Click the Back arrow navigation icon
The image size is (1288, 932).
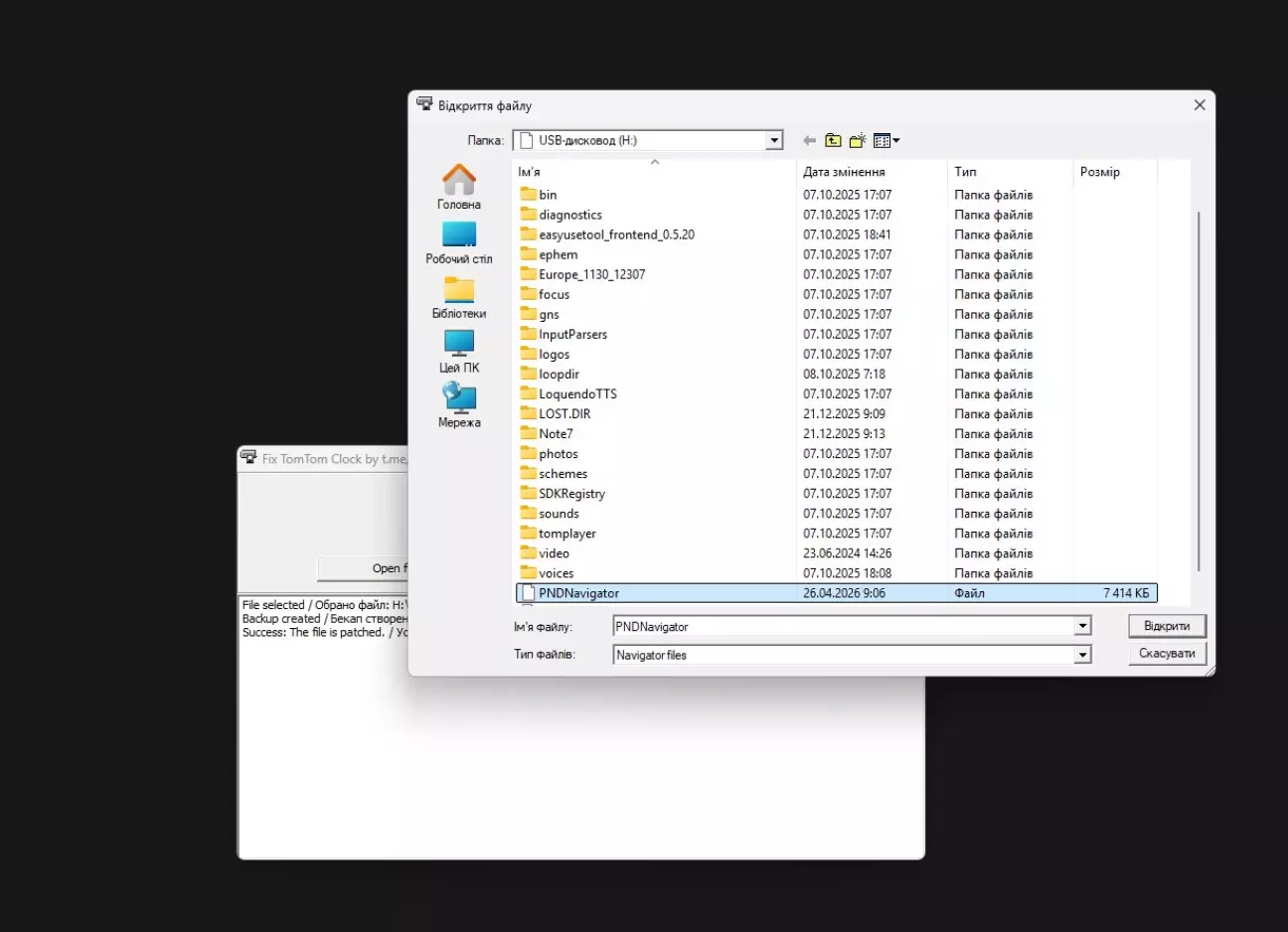pyautogui.click(x=809, y=141)
